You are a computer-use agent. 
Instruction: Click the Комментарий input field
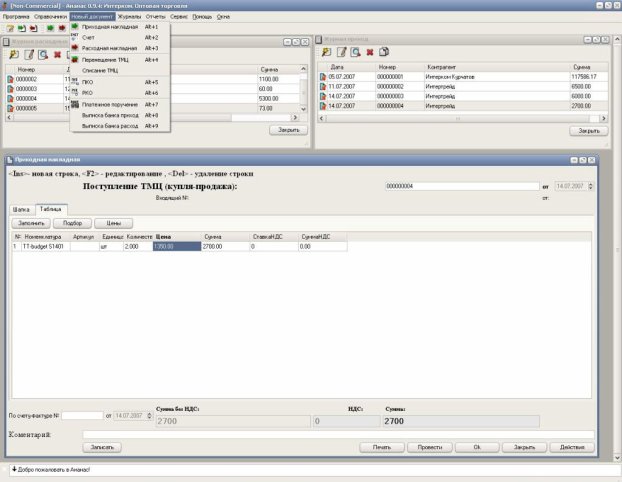point(338,435)
